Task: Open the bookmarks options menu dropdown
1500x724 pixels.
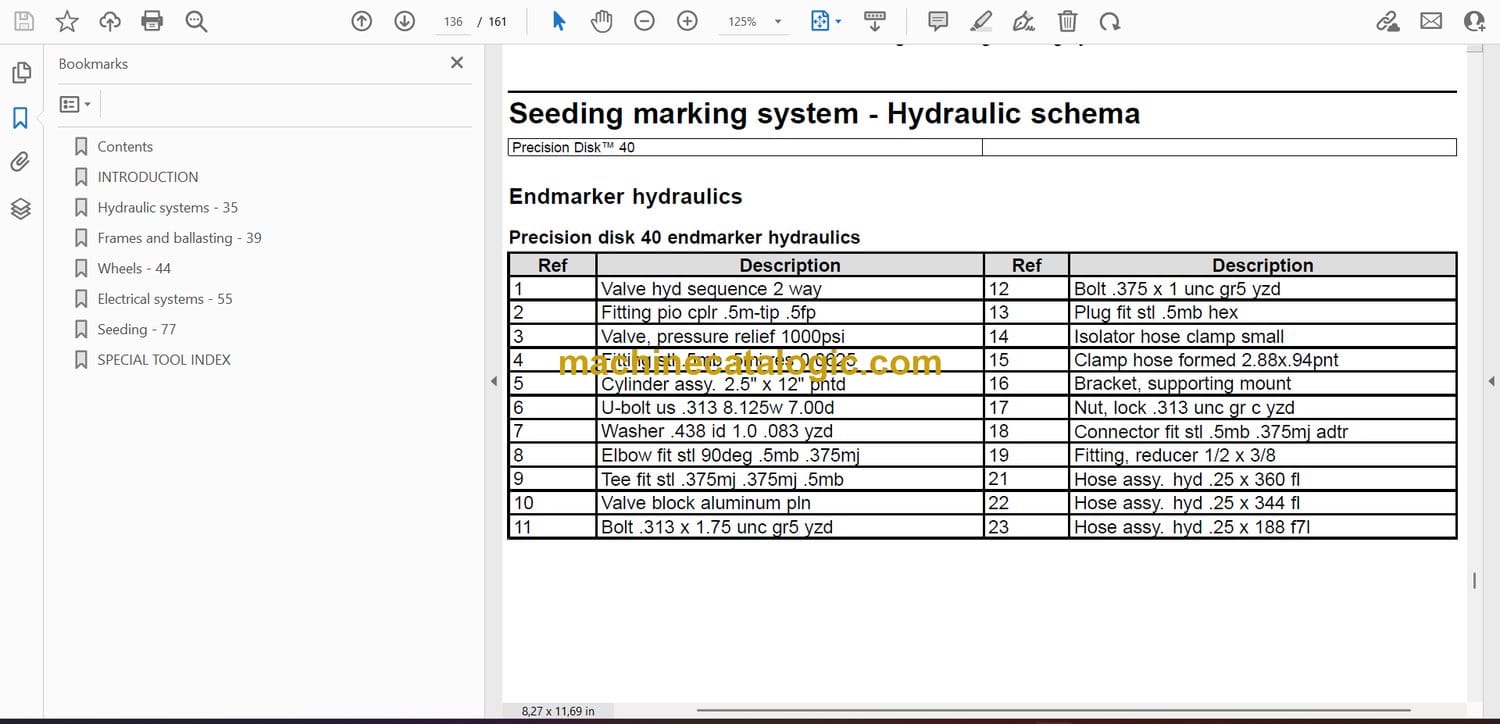Action: (x=75, y=104)
